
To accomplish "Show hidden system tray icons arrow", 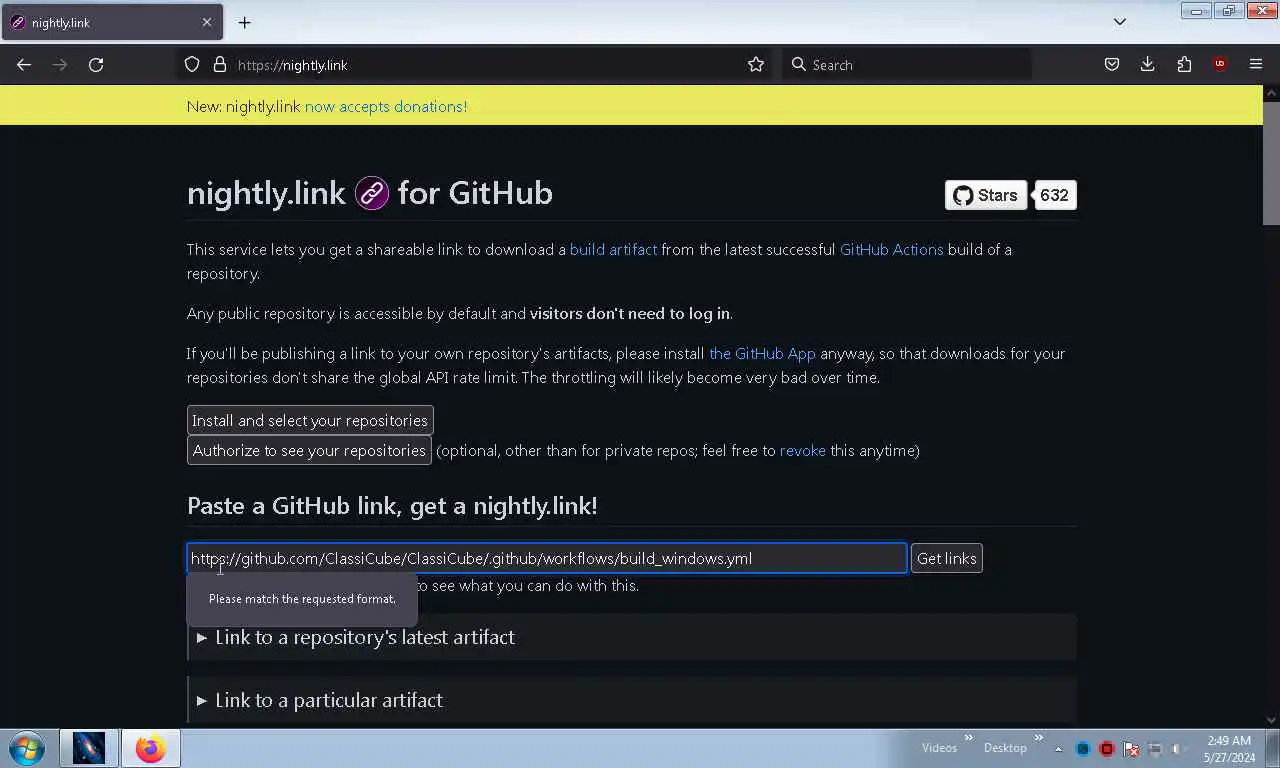I will (x=1058, y=749).
